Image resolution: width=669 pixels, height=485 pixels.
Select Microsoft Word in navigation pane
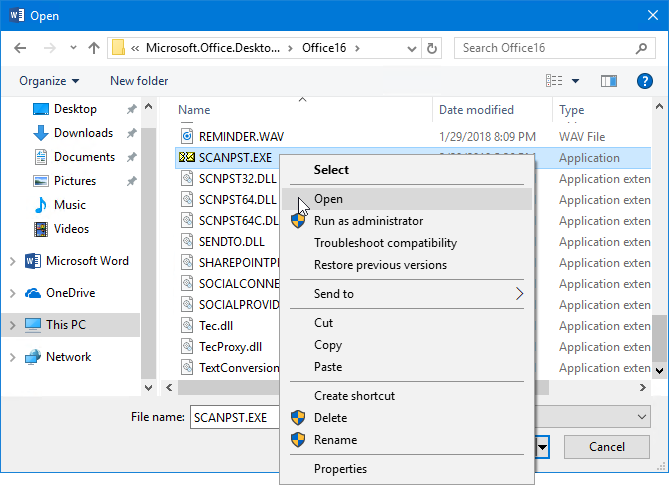pos(87,261)
